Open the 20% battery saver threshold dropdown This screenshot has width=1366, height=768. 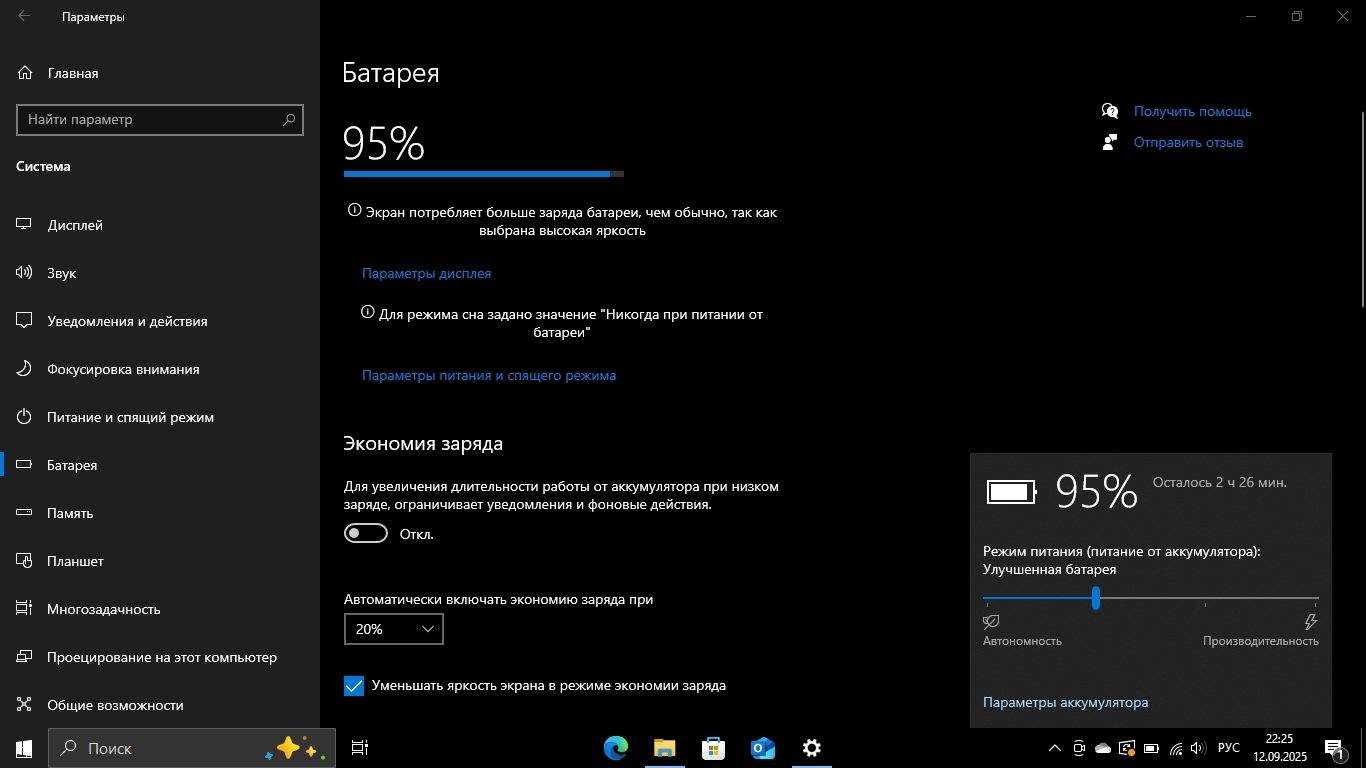[393, 629]
